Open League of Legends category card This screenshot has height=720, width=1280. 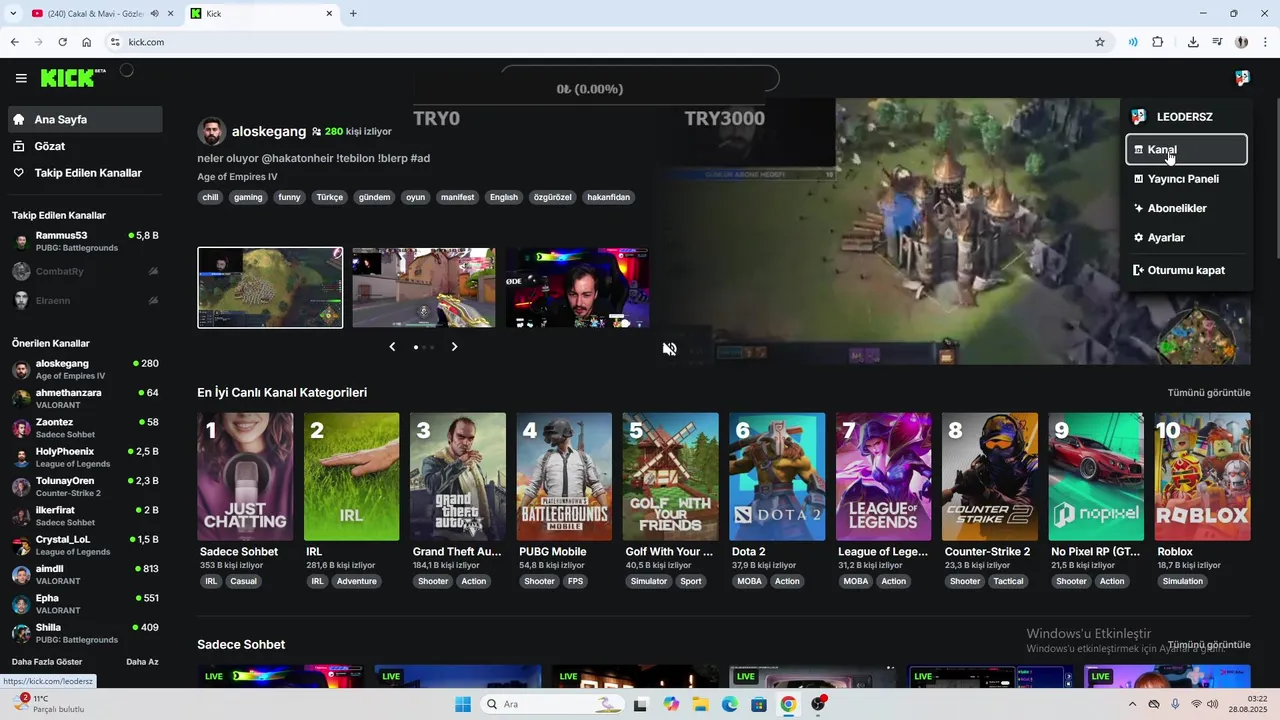click(x=884, y=477)
